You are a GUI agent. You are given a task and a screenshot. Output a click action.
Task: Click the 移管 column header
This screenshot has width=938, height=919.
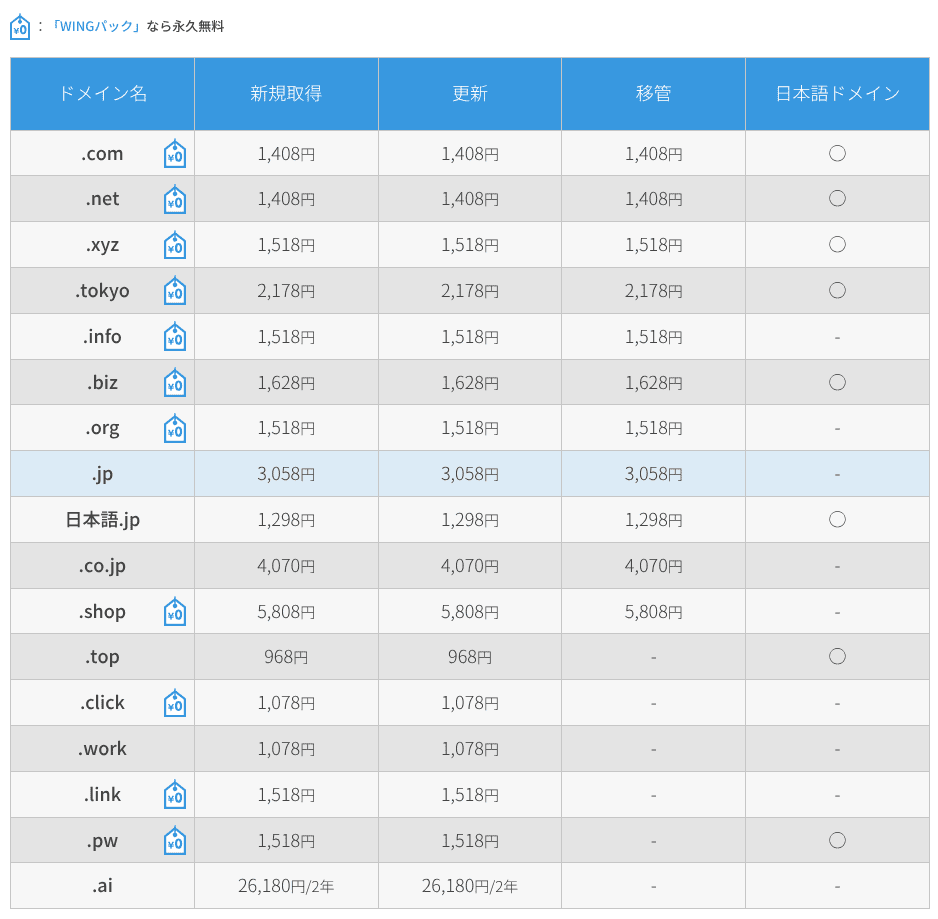point(653,94)
